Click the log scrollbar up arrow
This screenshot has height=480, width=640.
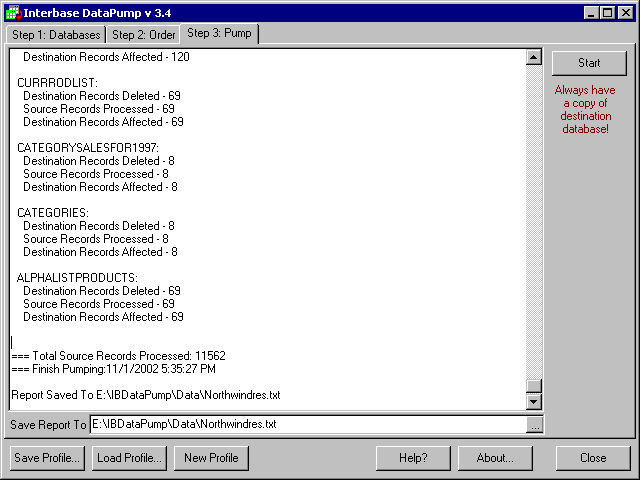coord(534,57)
